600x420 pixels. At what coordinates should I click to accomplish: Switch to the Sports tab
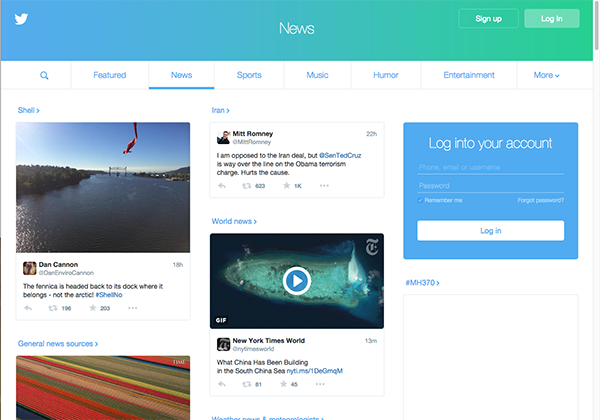click(x=249, y=75)
